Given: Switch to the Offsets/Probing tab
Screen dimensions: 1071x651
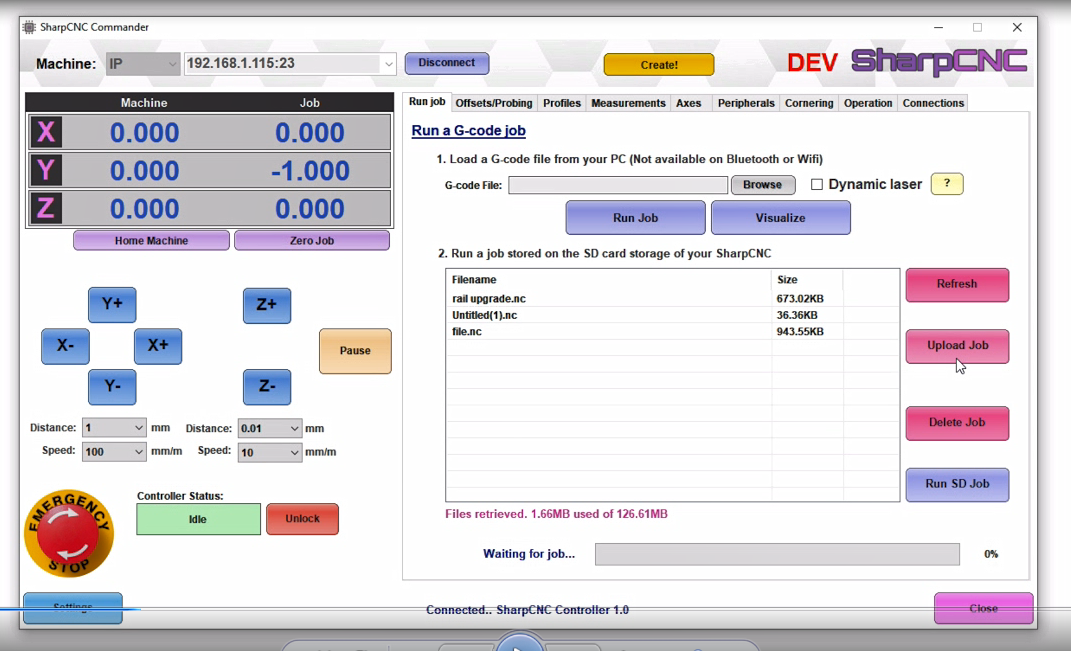Looking at the screenshot, I should pyautogui.click(x=494, y=103).
